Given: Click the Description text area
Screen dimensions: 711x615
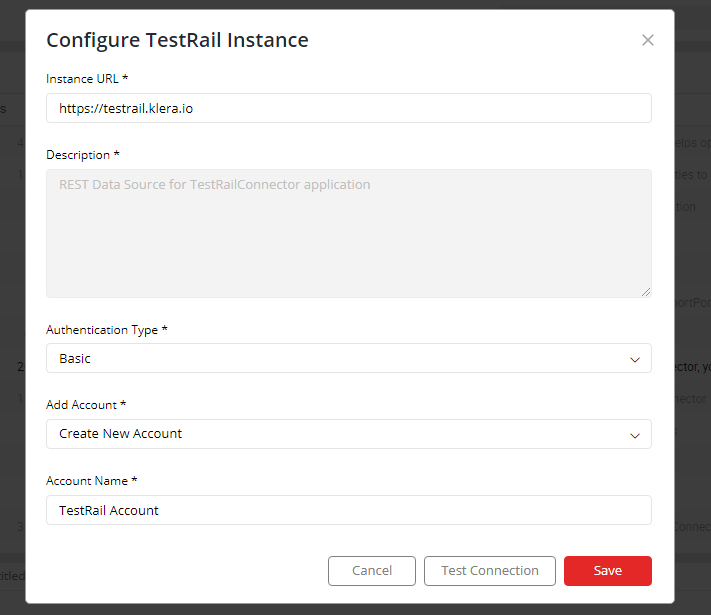Looking at the screenshot, I should [x=349, y=234].
